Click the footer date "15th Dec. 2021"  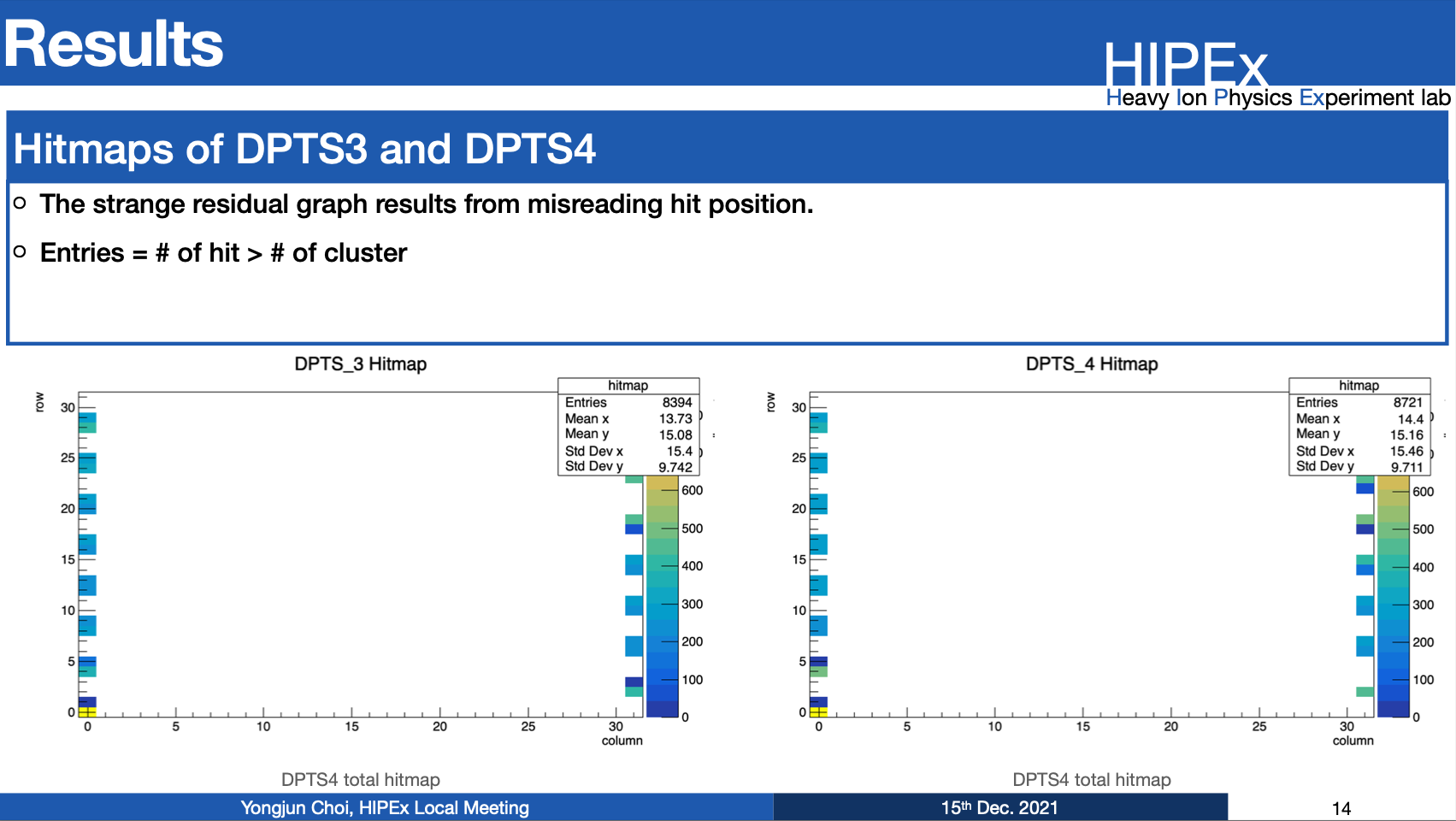[999, 808]
